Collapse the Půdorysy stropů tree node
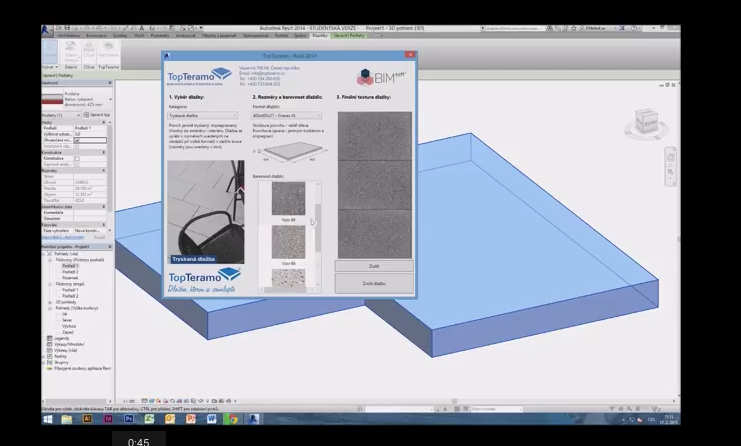The width and height of the screenshot is (741, 446). click(x=50, y=284)
